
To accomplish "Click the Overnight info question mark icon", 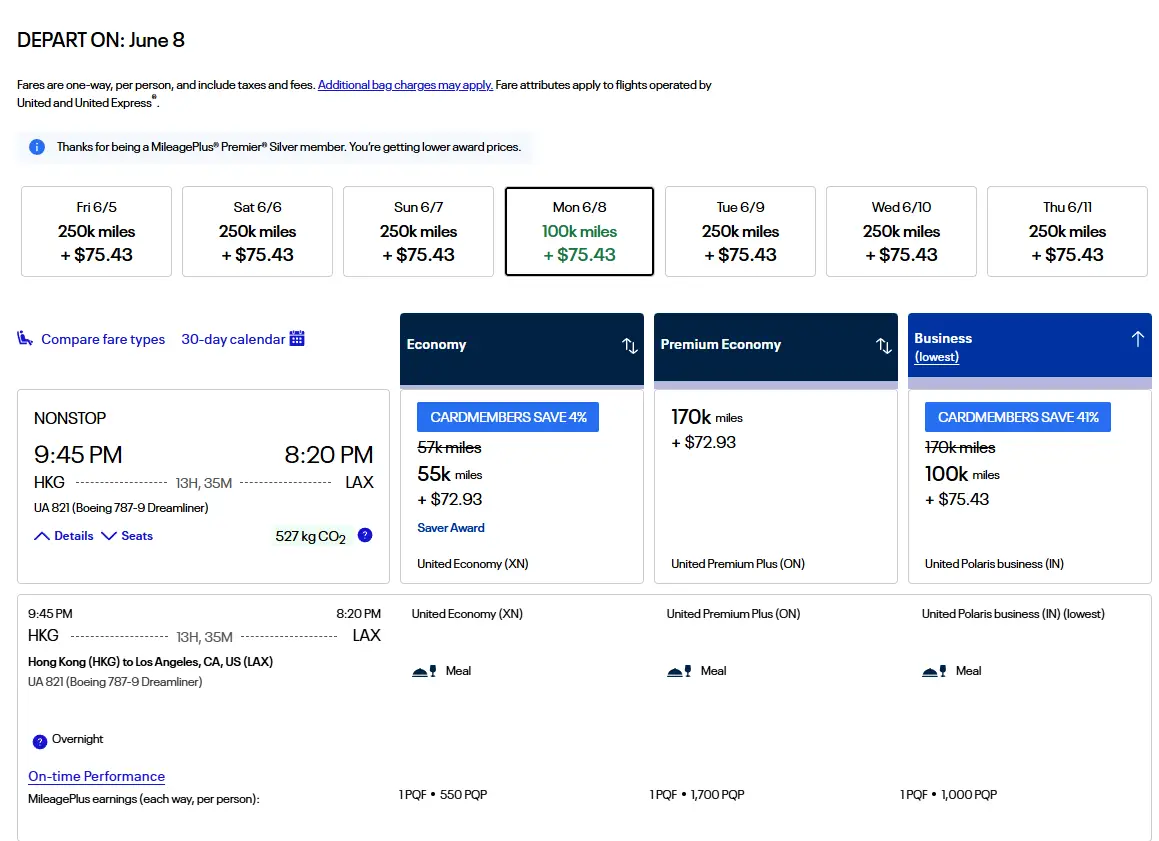I will tap(40, 741).
